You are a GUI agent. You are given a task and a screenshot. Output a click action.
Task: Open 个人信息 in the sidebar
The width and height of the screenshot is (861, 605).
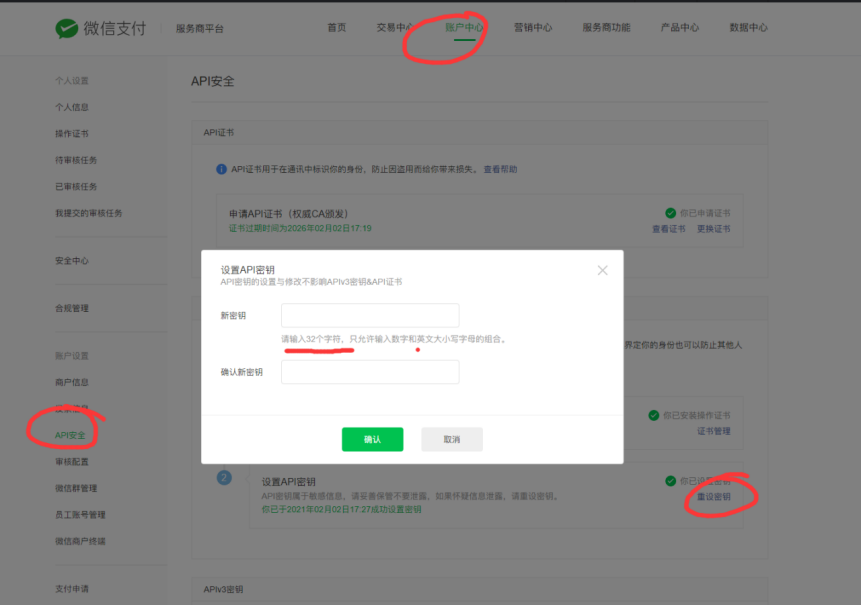tap(72, 107)
